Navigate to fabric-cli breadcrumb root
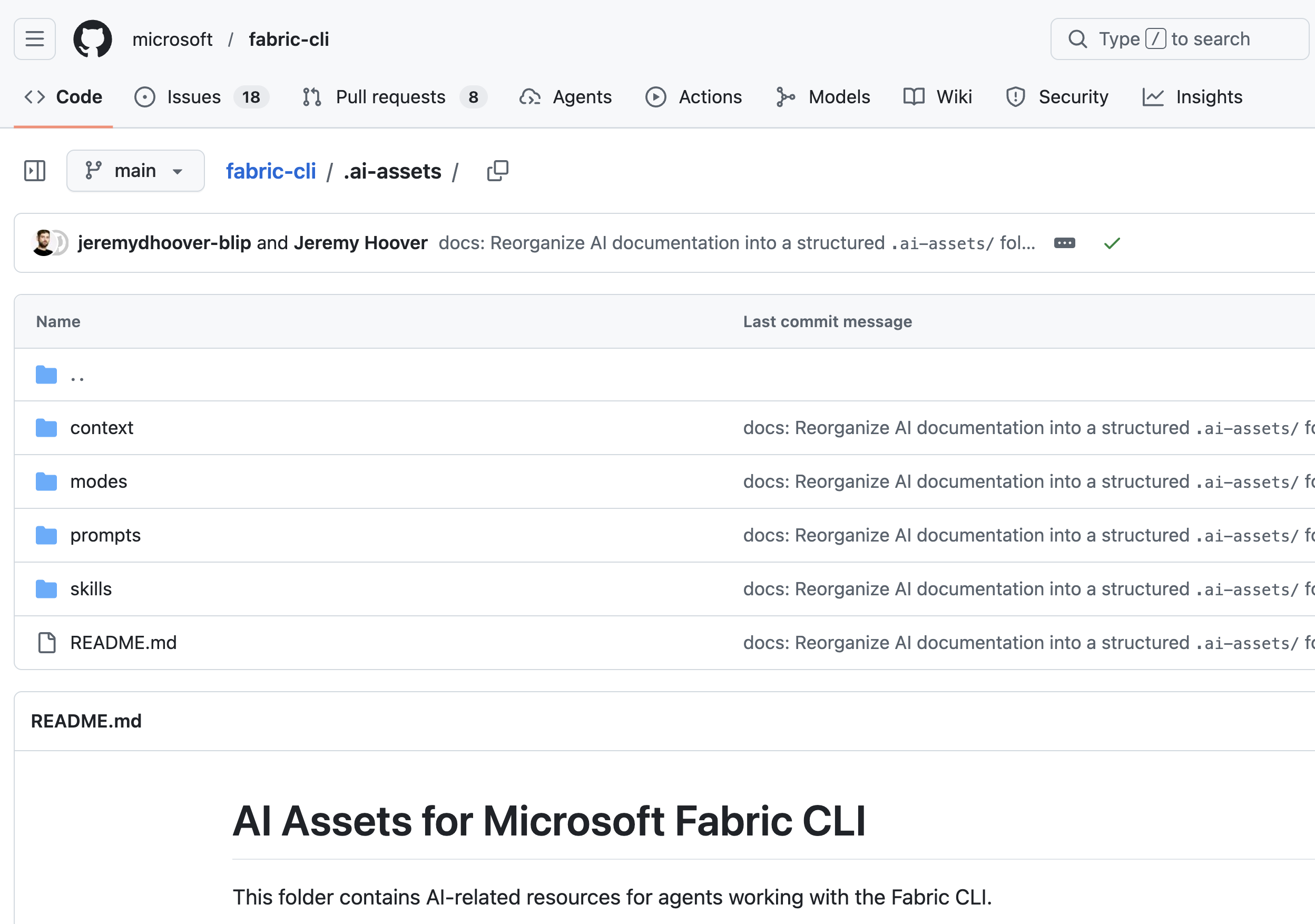1315x924 pixels. [271, 171]
